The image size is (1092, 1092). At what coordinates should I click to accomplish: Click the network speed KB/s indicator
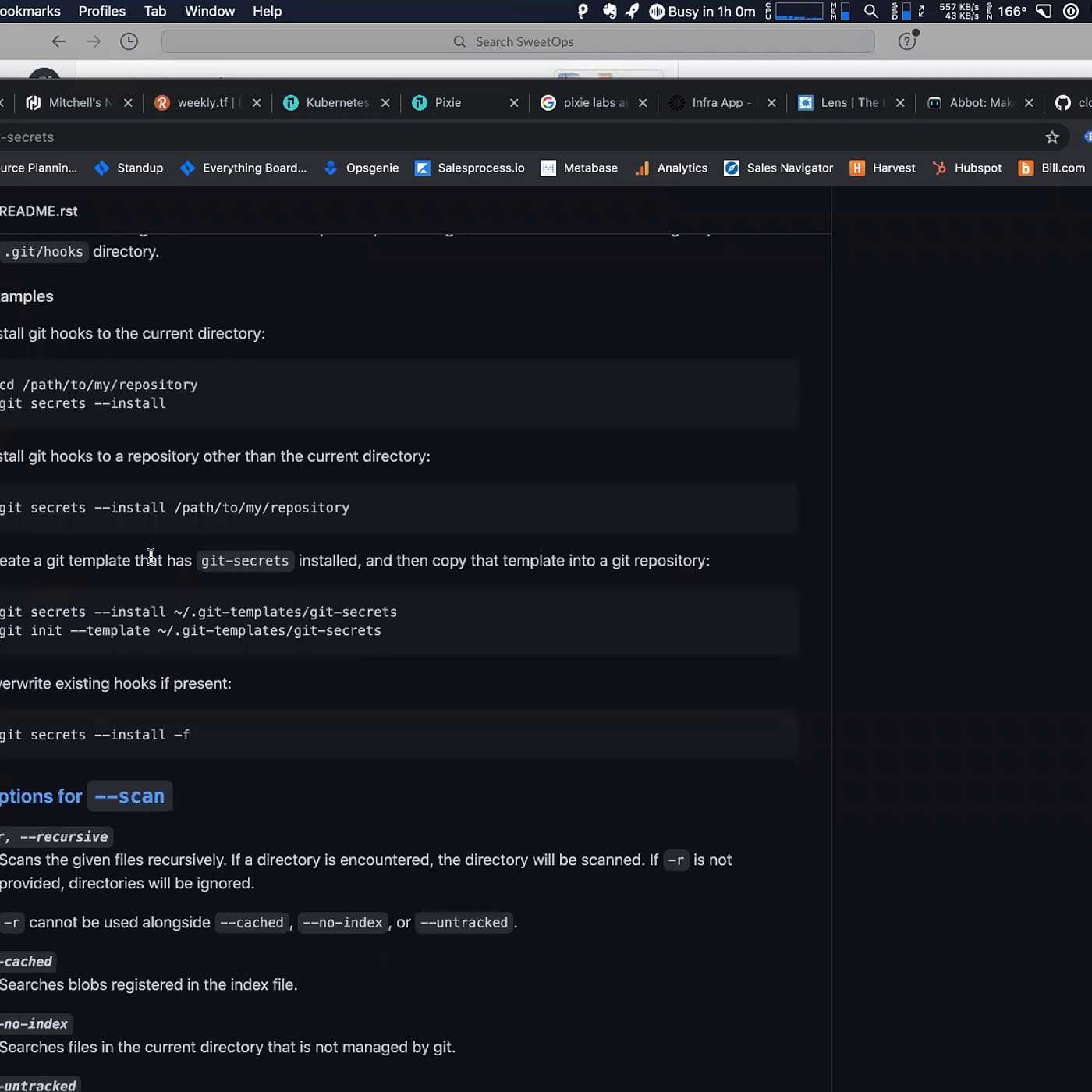point(959,11)
